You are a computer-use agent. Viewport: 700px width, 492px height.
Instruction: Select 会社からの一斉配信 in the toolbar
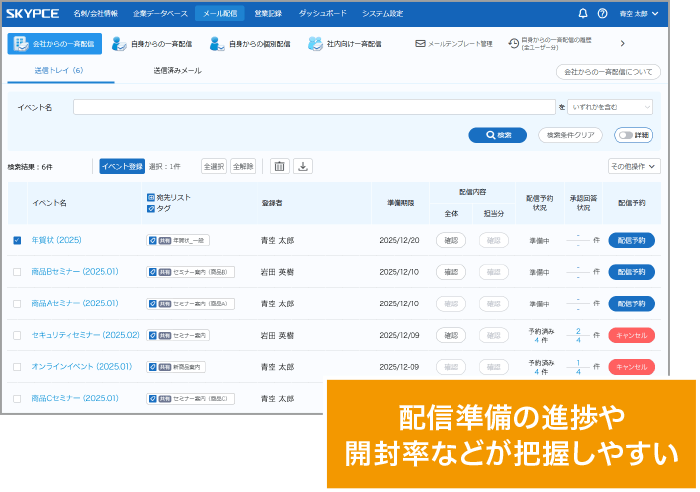point(54,44)
